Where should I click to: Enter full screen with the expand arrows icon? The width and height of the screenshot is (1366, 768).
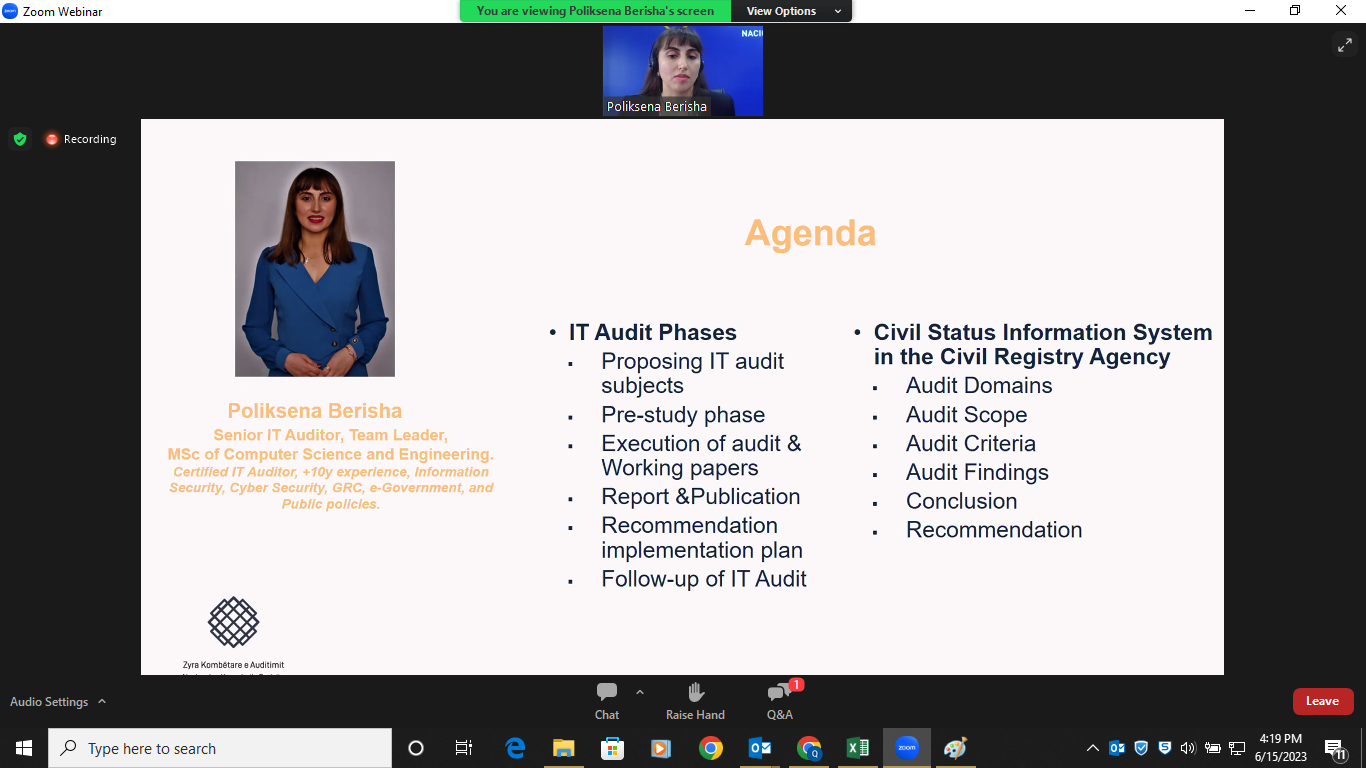click(1344, 44)
